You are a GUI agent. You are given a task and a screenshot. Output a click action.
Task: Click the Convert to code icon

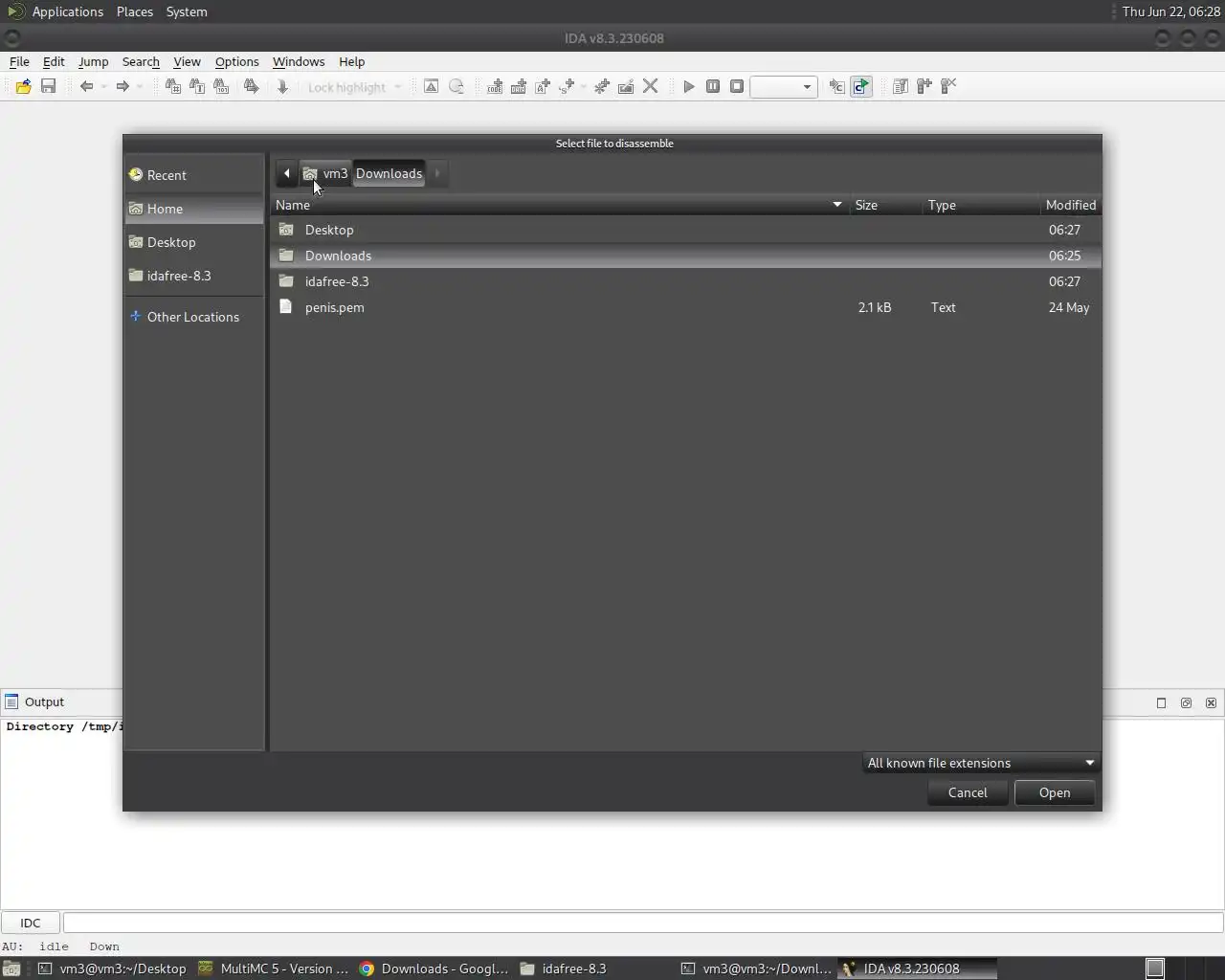click(x=495, y=86)
